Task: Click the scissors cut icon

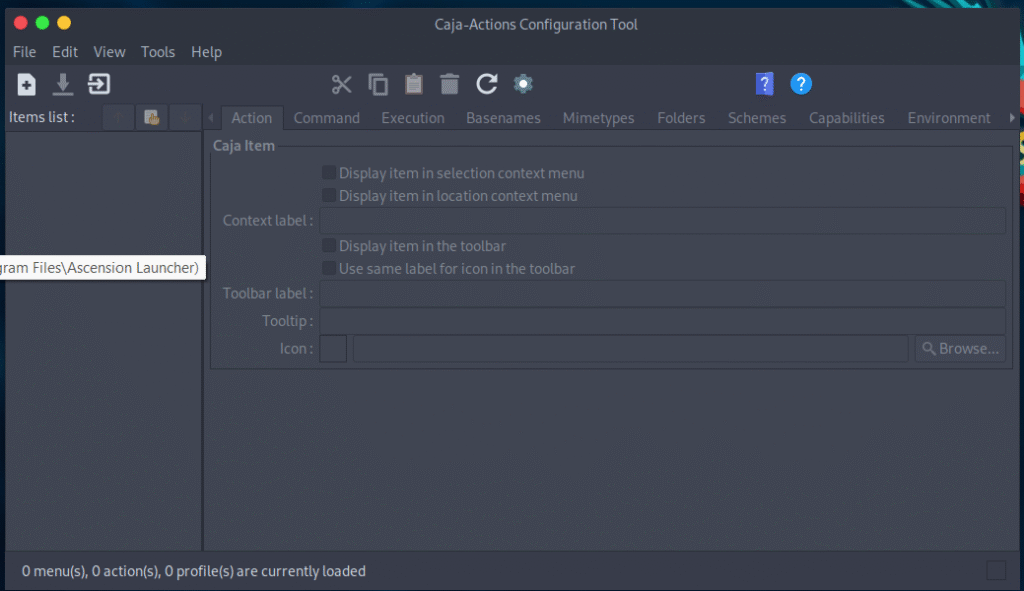Action: click(x=342, y=84)
